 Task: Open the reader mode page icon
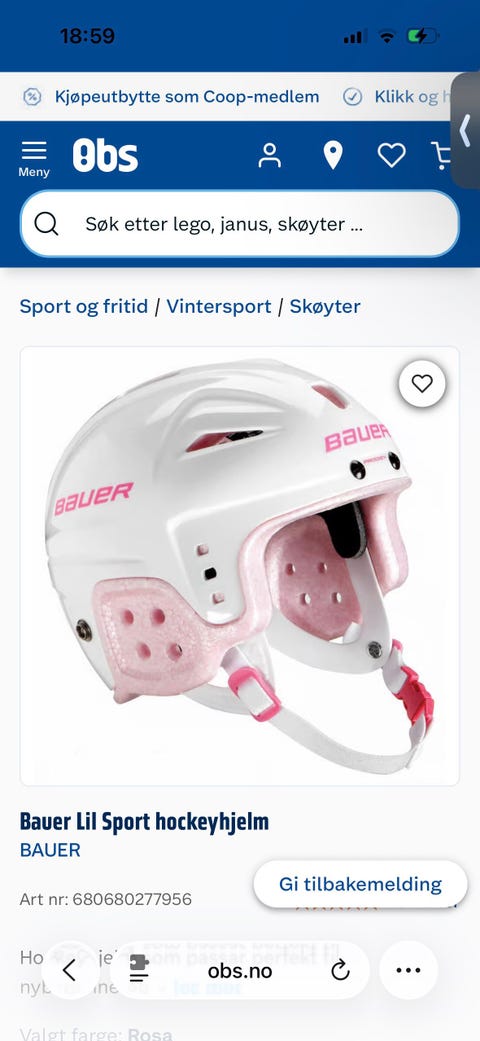click(139, 971)
